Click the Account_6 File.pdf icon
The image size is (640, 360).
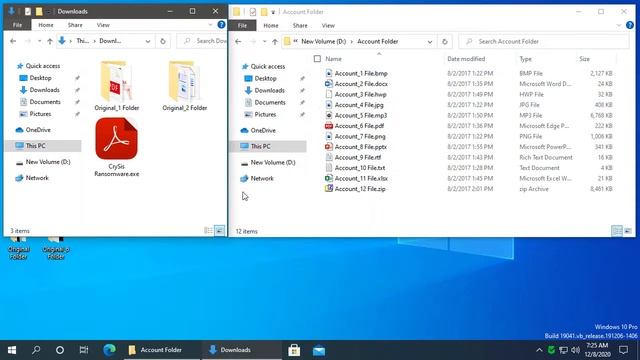click(x=329, y=126)
